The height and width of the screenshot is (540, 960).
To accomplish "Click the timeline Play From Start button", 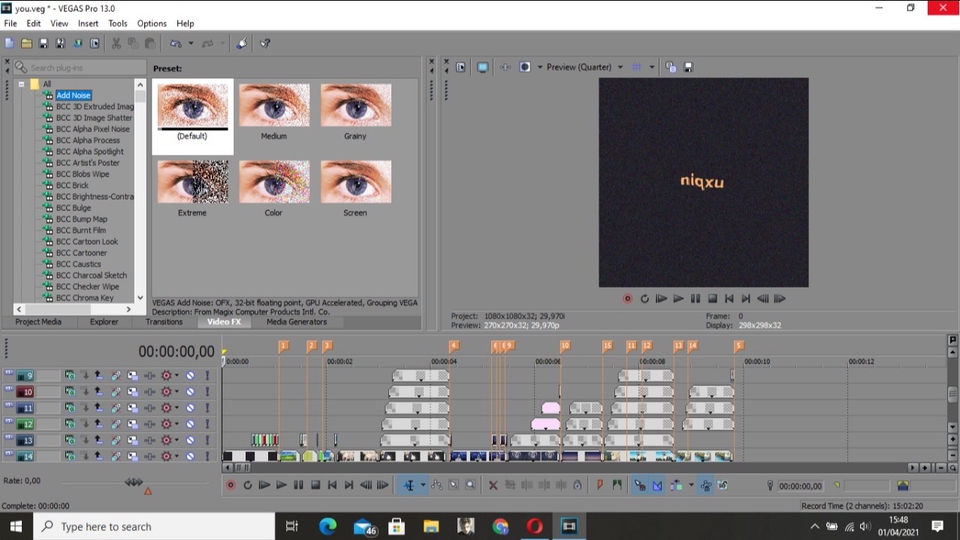I will (x=264, y=486).
